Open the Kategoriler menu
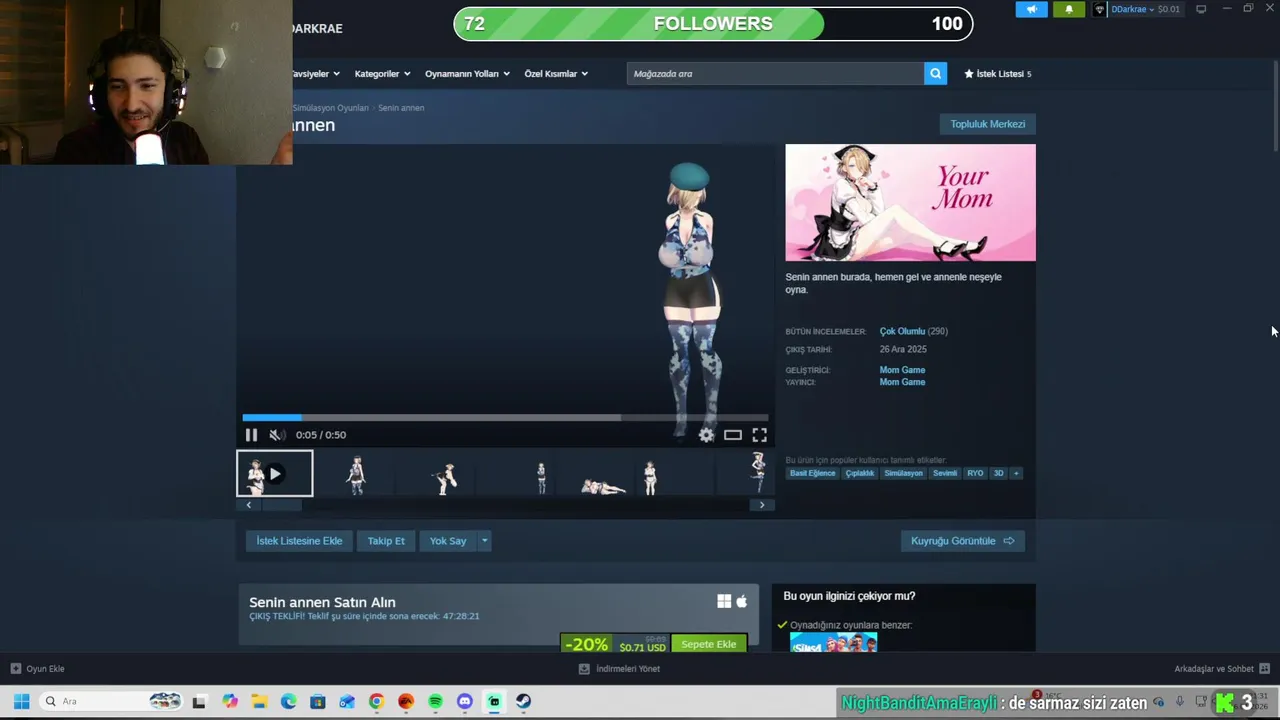The width and height of the screenshot is (1280, 720). click(382, 74)
